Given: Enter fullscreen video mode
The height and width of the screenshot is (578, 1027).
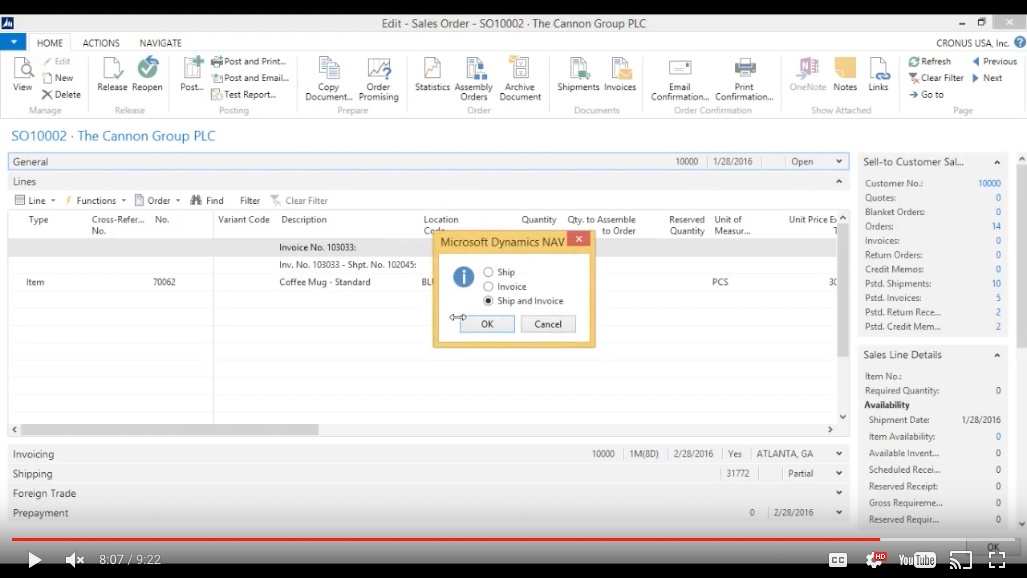Looking at the screenshot, I should [996, 560].
